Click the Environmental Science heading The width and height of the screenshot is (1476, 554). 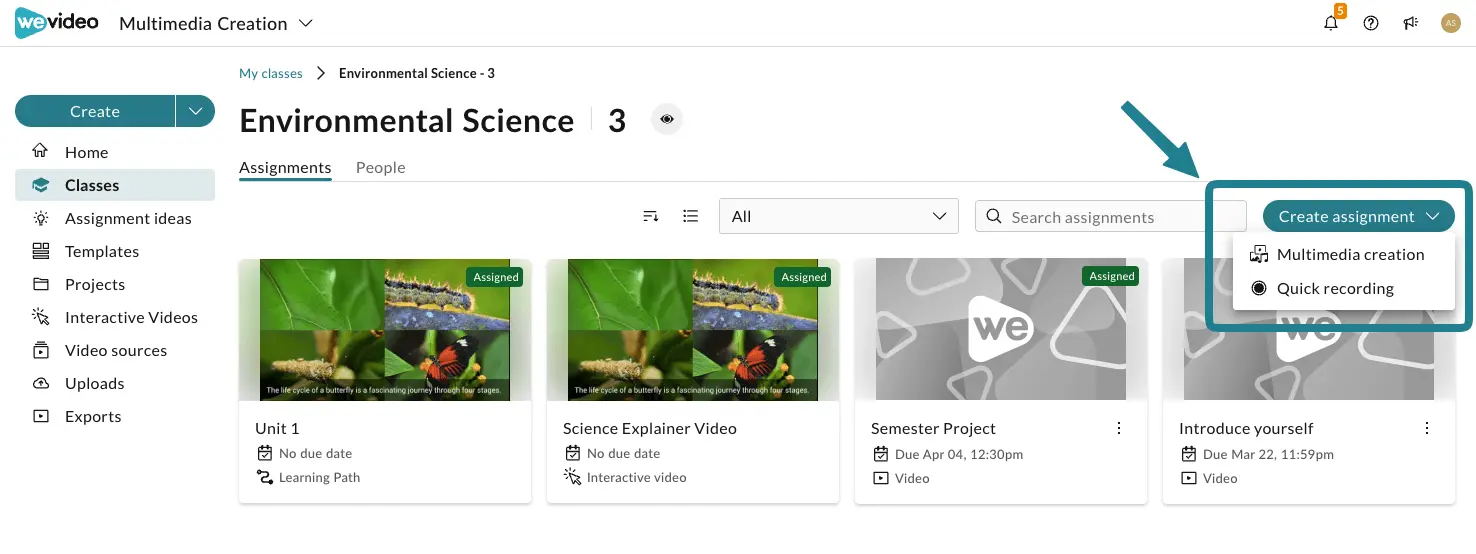407,121
